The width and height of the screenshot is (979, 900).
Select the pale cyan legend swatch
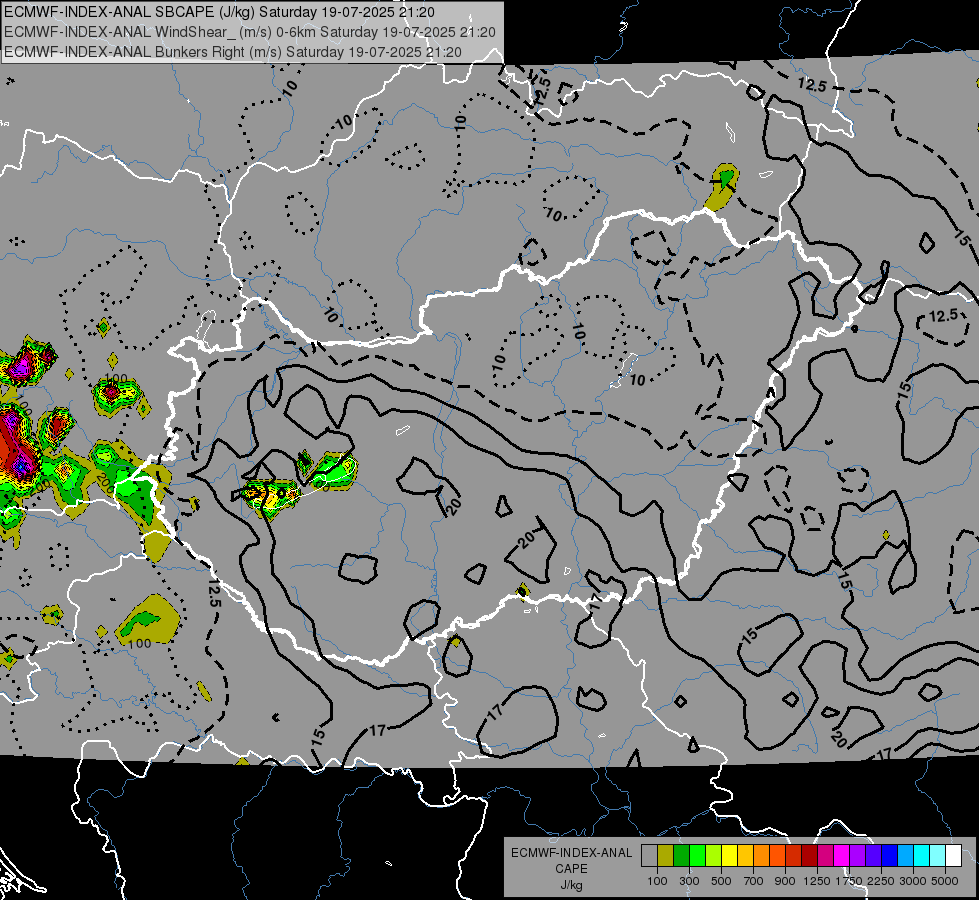pos(937,856)
